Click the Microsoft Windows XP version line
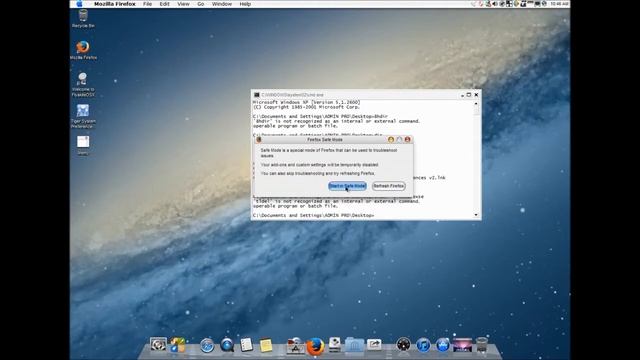The image size is (640, 360). pos(307,102)
